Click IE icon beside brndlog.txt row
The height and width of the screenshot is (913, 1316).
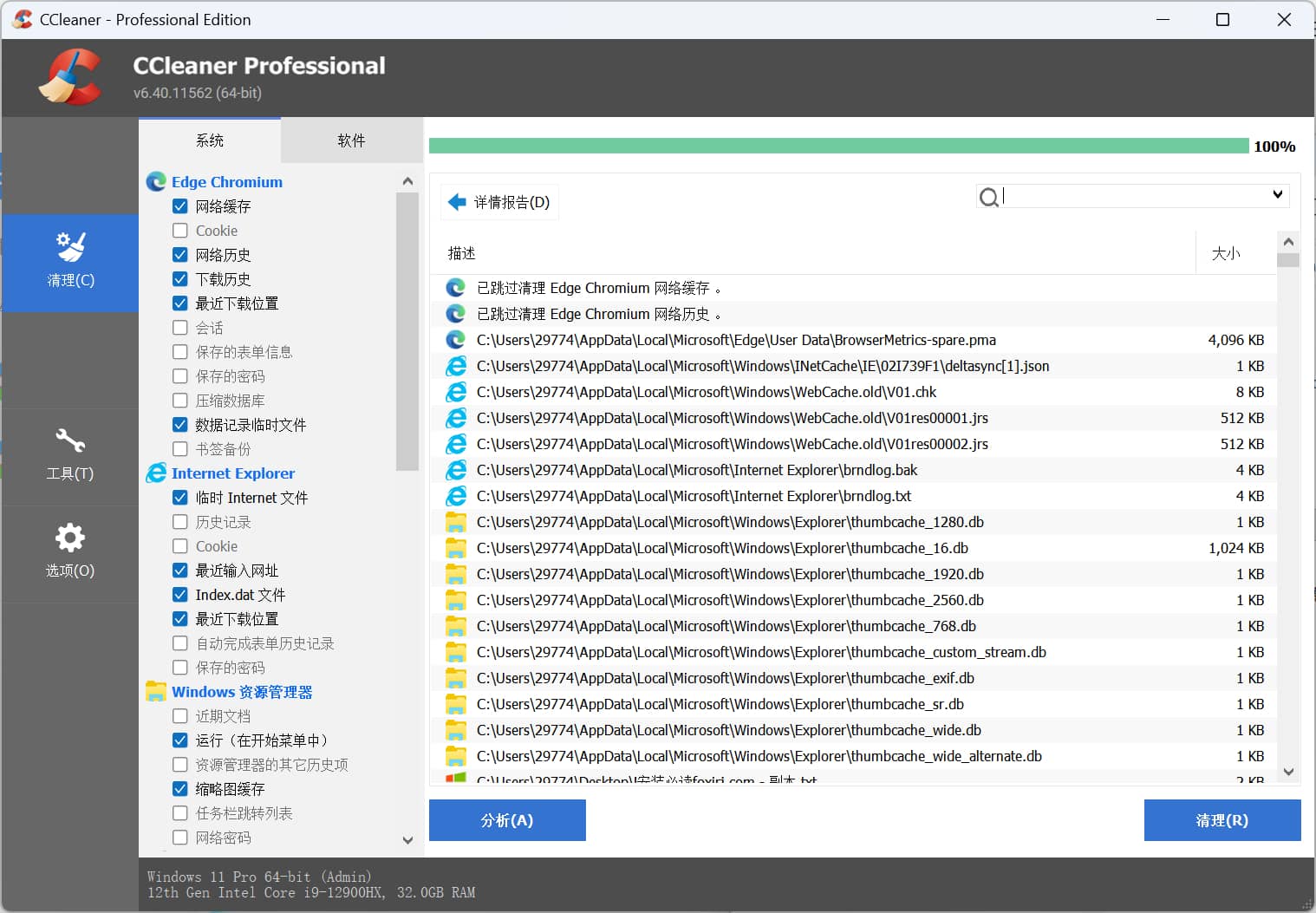tap(456, 496)
